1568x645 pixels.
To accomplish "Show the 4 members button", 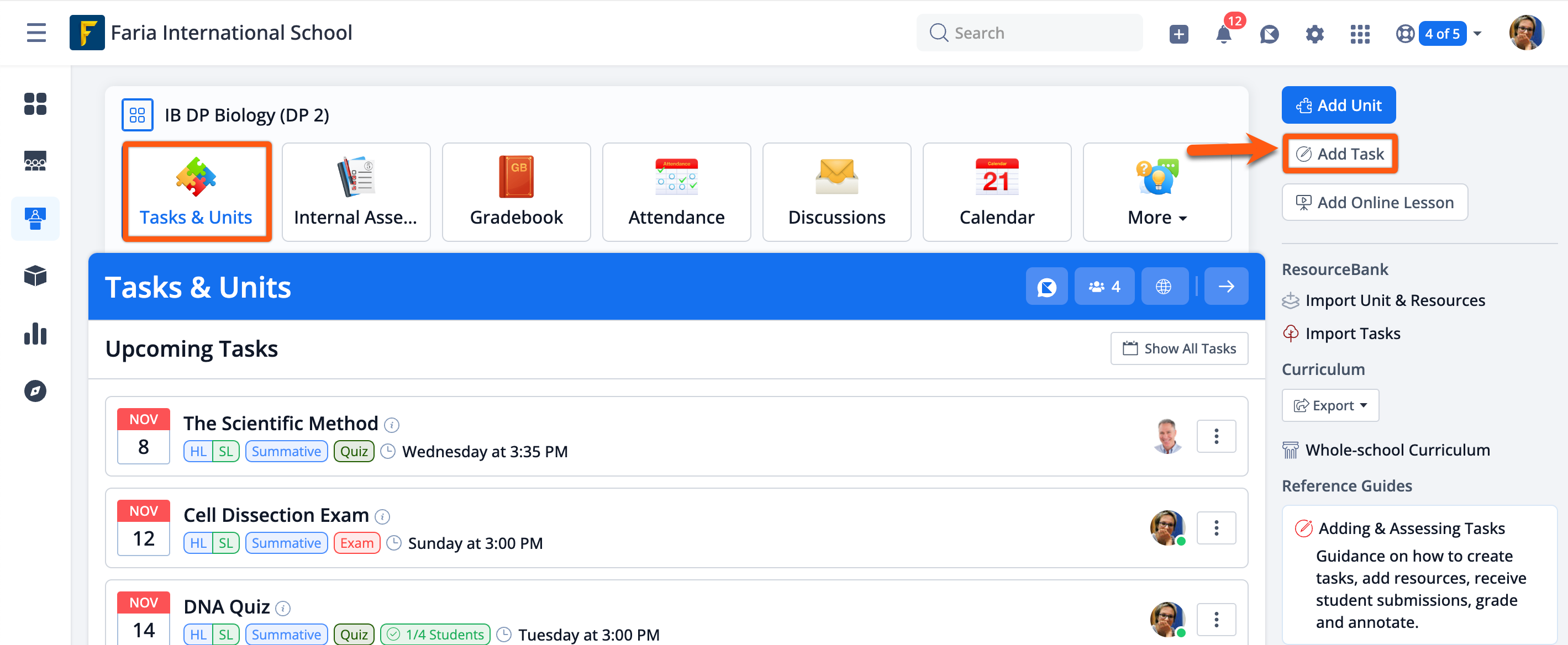I will coord(1104,286).
